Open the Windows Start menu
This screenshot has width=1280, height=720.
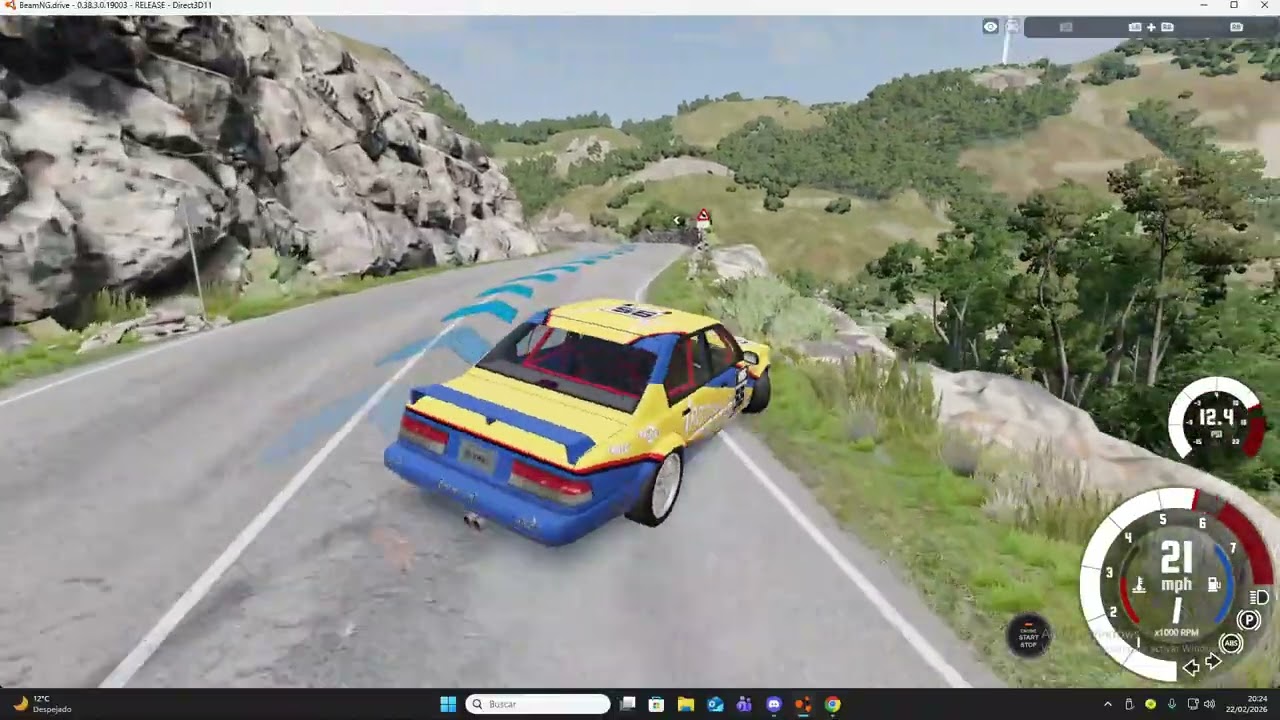pyautogui.click(x=448, y=704)
